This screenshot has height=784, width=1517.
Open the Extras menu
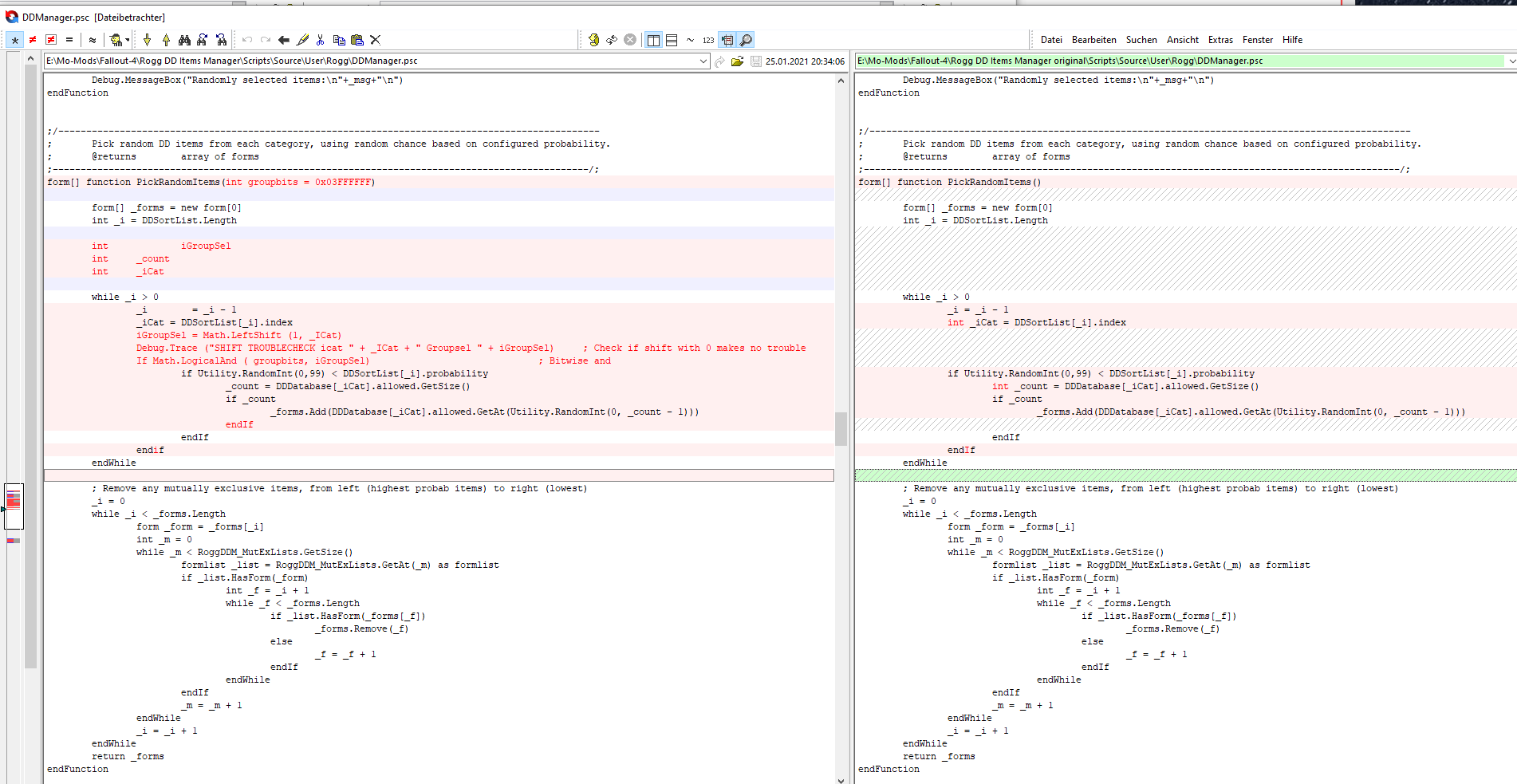(x=1220, y=40)
